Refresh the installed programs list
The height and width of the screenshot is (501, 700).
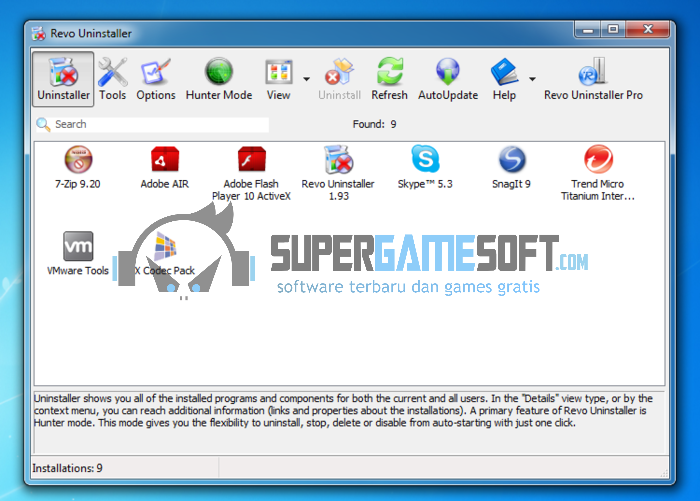(x=389, y=79)
